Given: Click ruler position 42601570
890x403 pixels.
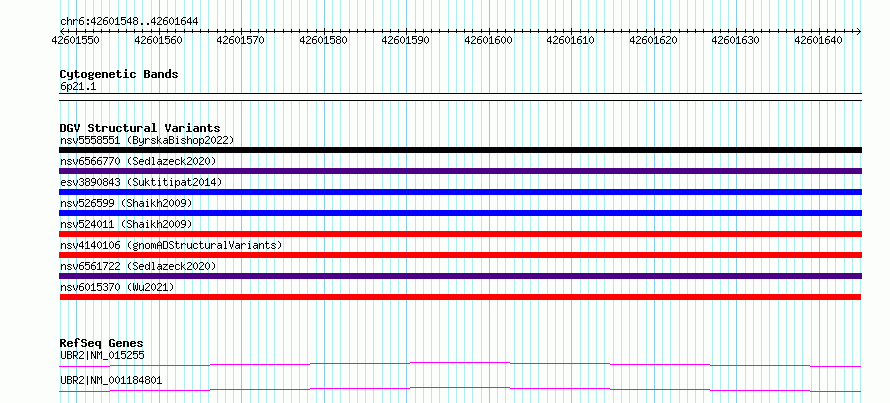Looking at the screenshot, I should 241,40.
